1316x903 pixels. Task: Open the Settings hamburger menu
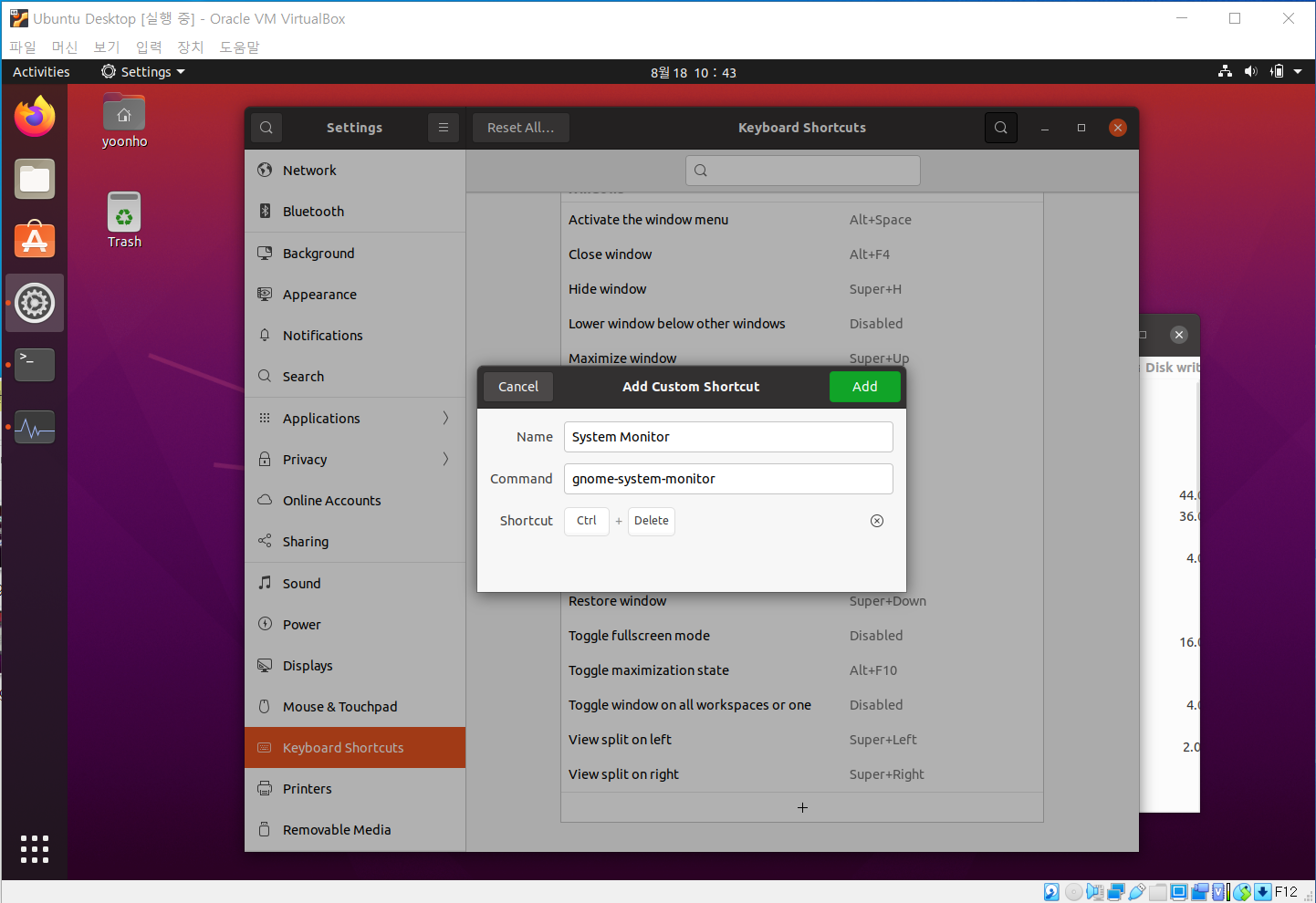pyautogui.click(x=444, y=128)
